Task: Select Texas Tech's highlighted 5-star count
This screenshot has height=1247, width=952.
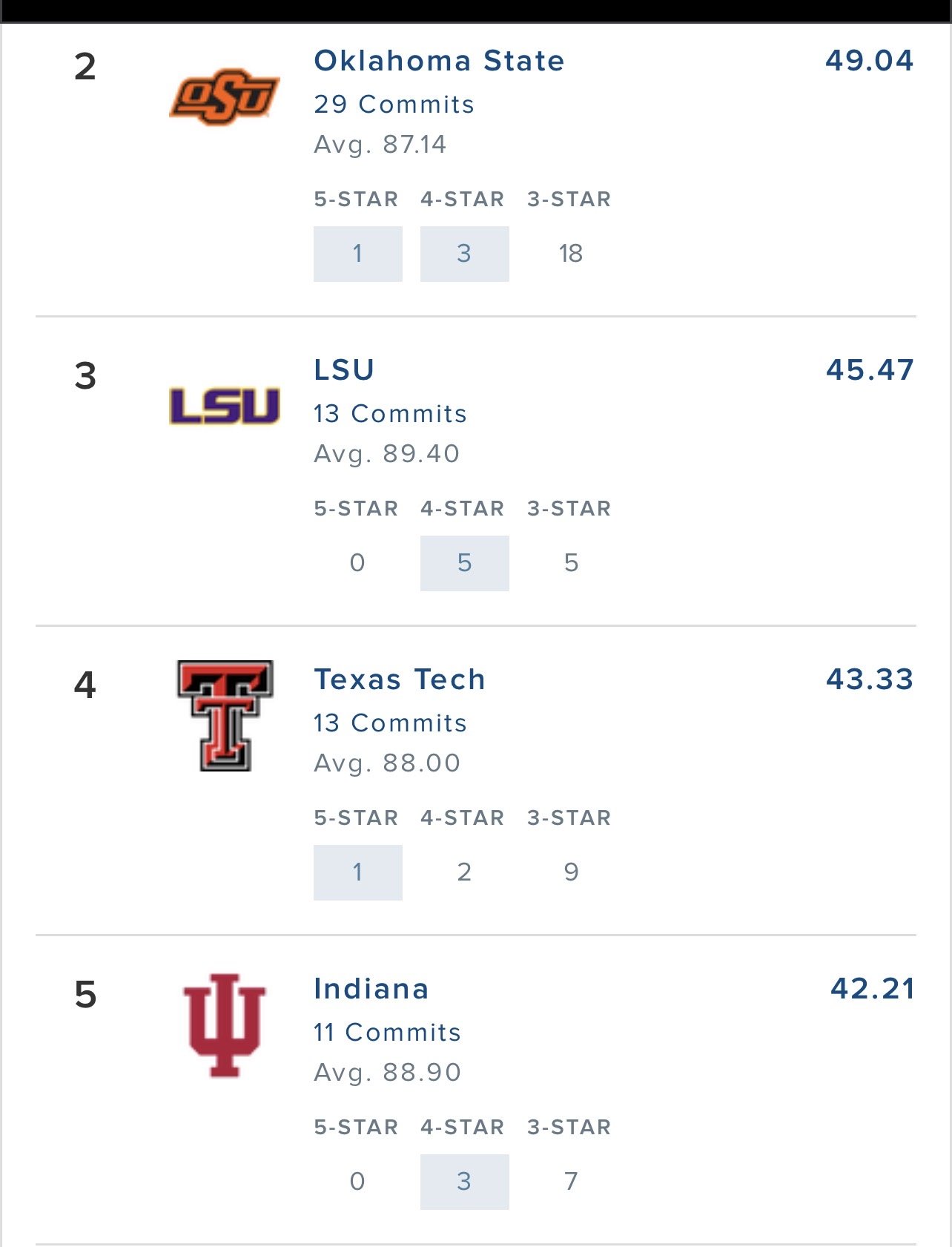Action: [357, 872]
